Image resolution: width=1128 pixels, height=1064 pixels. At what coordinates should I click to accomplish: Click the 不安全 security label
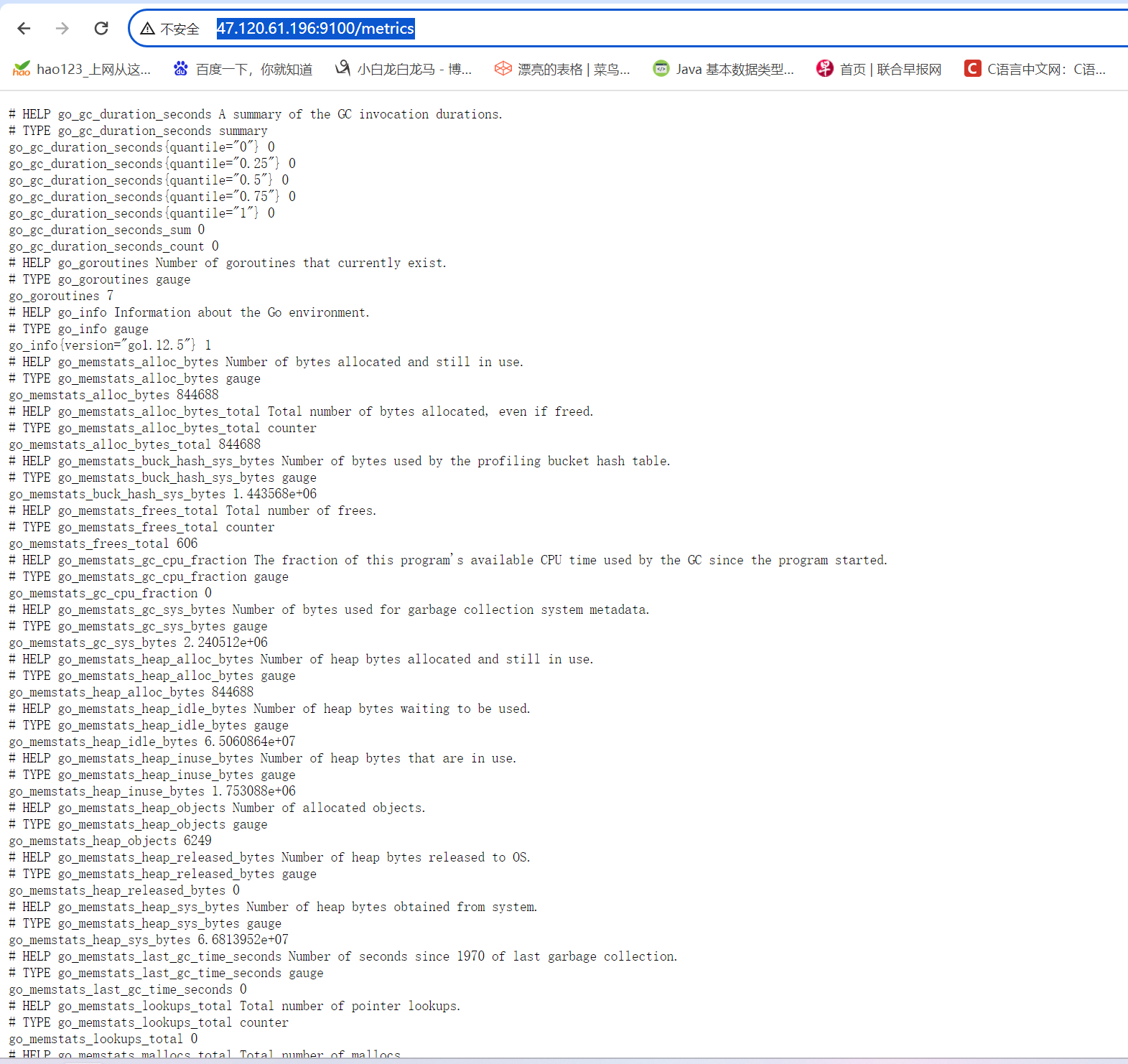pyautogui.click(x=180, y=29)
